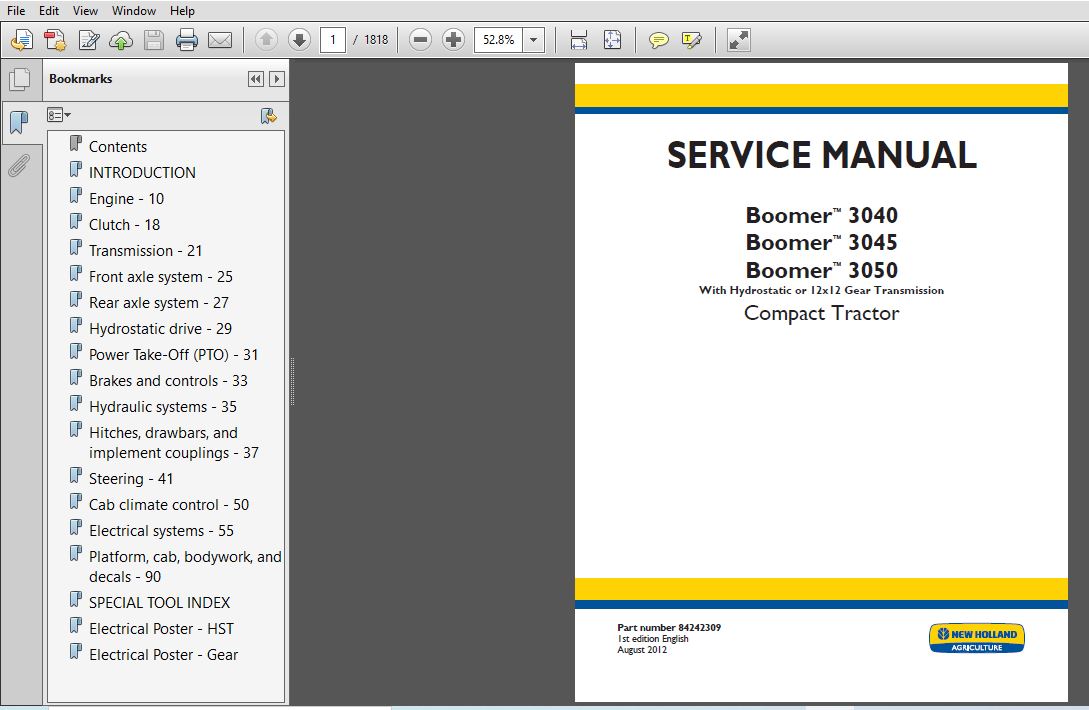This screenshot has width=1089, height=710.
Task: Zoom in with the plus icon
Action: click(x=453, y=40)
